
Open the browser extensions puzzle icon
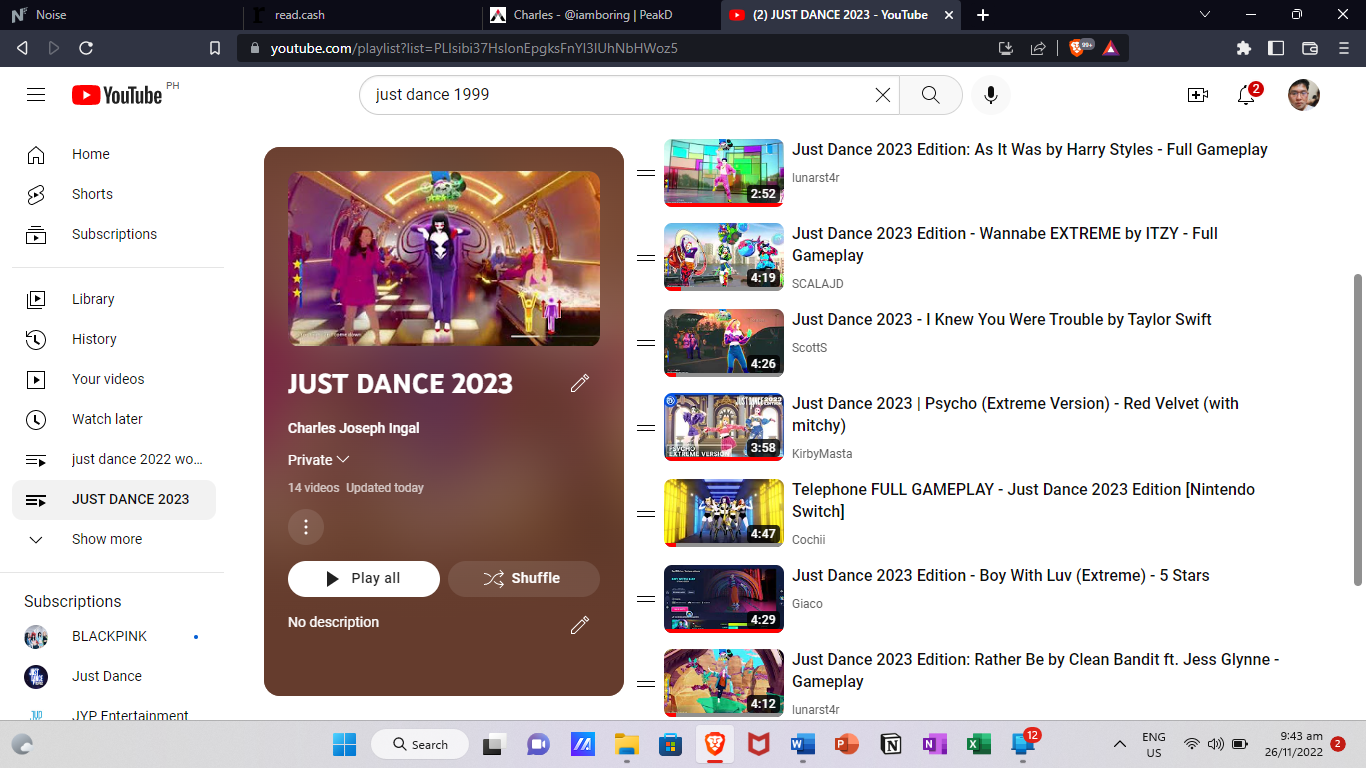[x=1244, y=48]
